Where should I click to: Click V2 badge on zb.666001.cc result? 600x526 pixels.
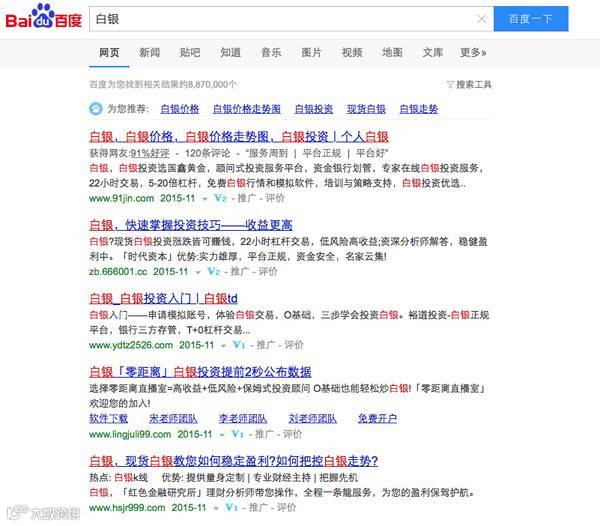[x=214, y=272]
